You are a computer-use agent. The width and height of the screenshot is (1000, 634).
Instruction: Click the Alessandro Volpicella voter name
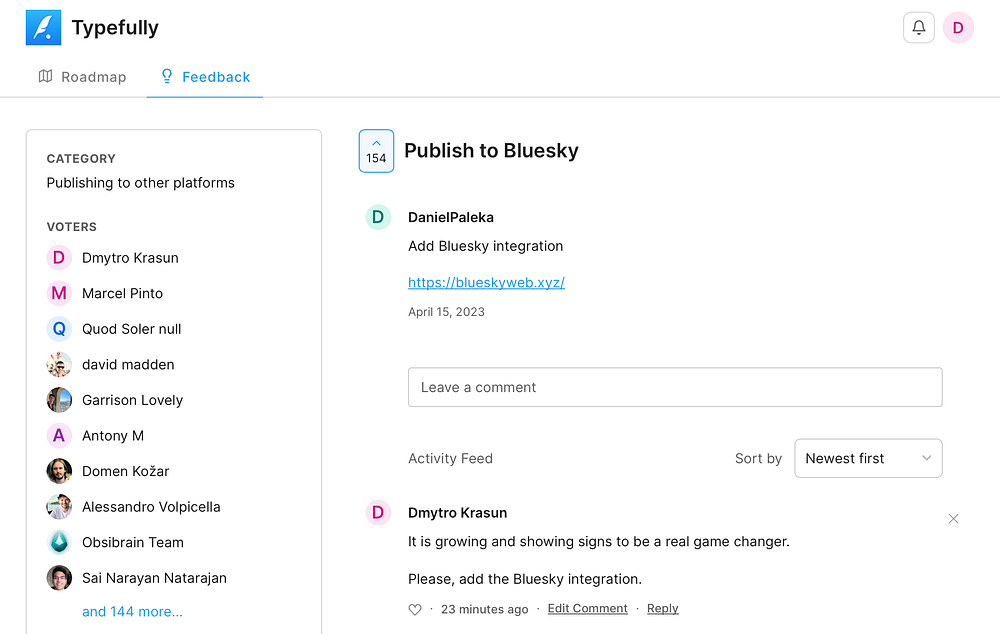point(151,507)
